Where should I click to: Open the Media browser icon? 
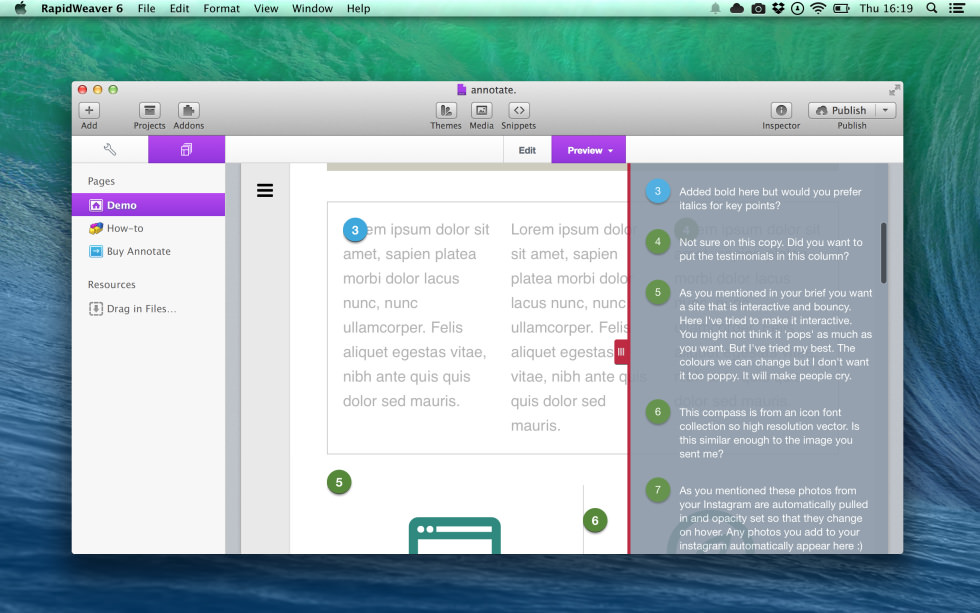481,111
